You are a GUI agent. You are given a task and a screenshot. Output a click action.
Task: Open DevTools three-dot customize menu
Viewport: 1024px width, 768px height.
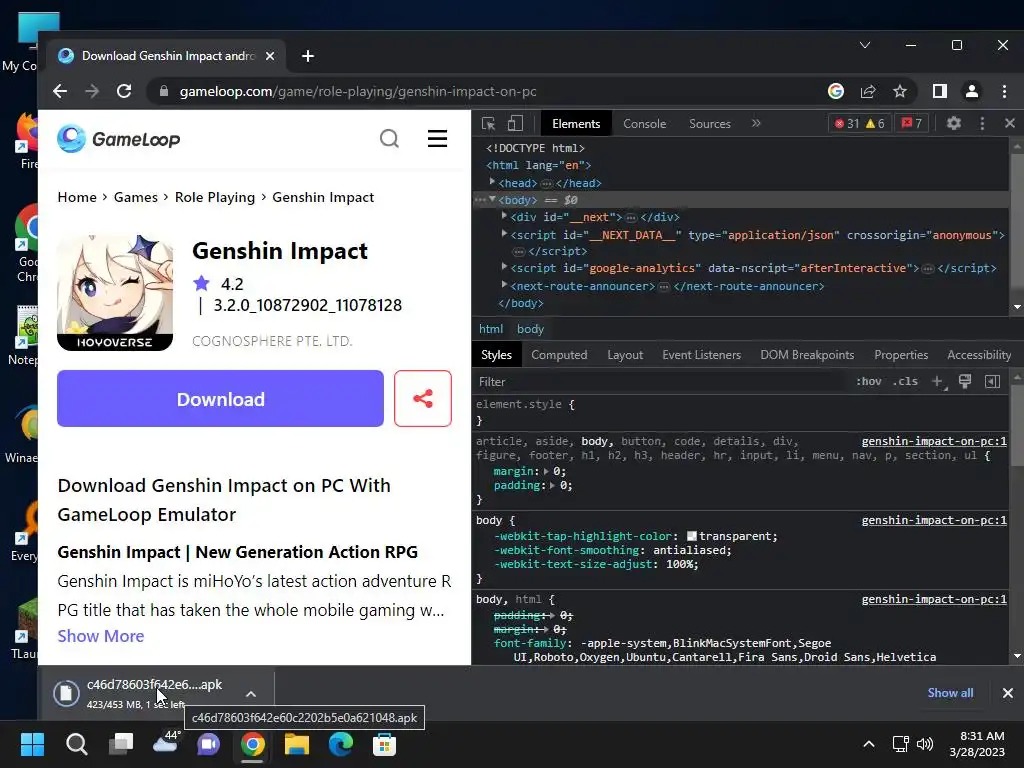pos(982,123)
